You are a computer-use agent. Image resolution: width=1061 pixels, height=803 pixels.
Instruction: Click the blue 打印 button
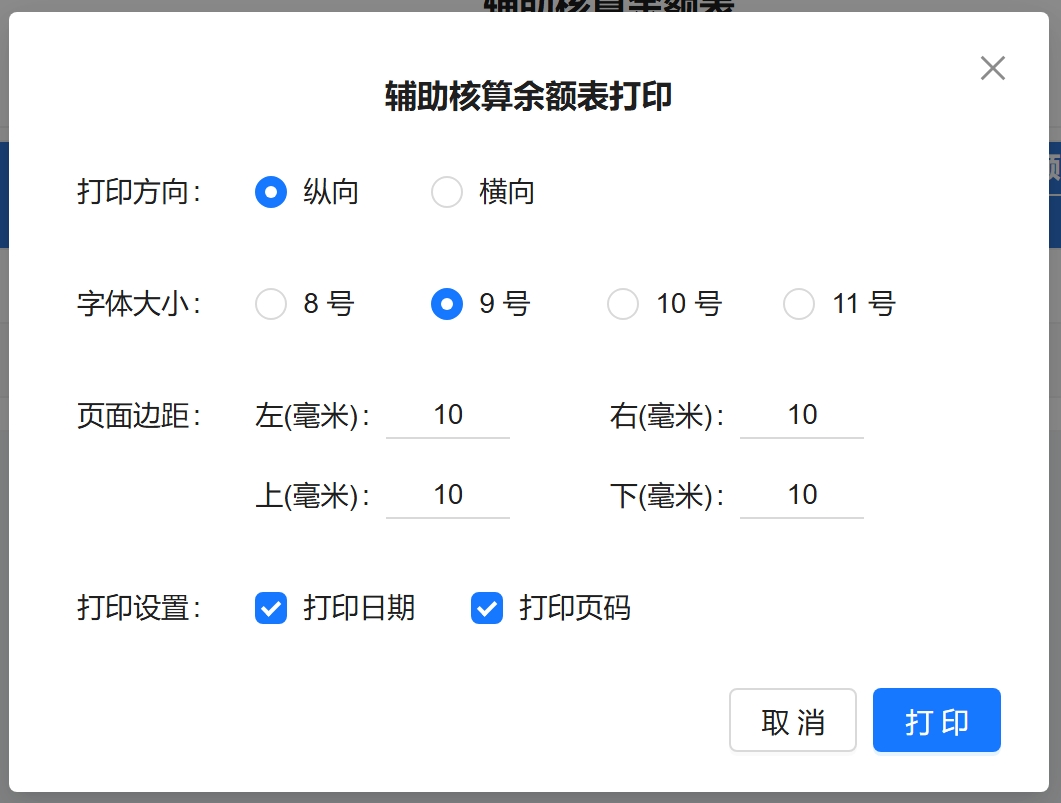pyautogui.click(x=936, y=720)
